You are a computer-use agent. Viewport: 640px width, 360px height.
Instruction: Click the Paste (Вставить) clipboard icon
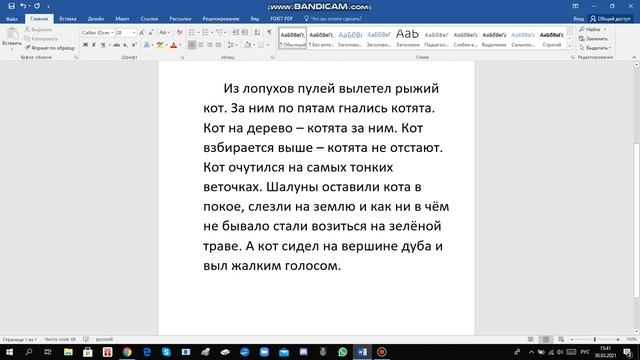click(12, 34)
